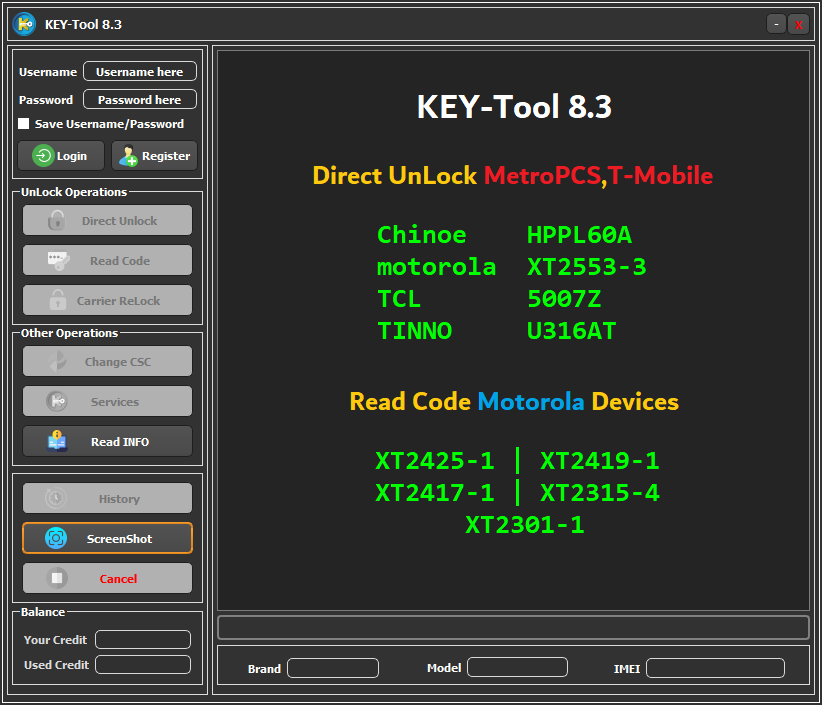Minimize the KEY-Tool window
Screen dimensions: 822x705
(x=776, y=24)
